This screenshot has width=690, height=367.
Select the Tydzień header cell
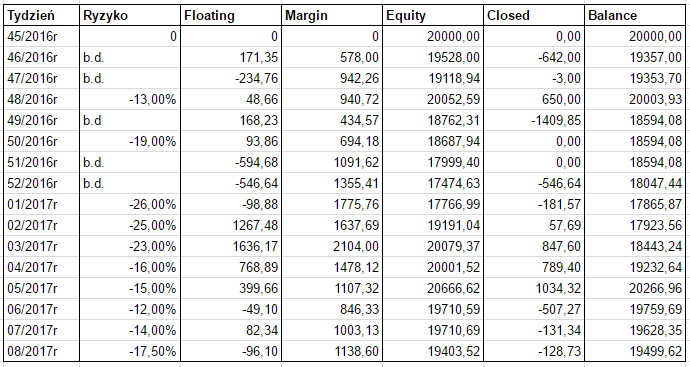coord(42,15)
